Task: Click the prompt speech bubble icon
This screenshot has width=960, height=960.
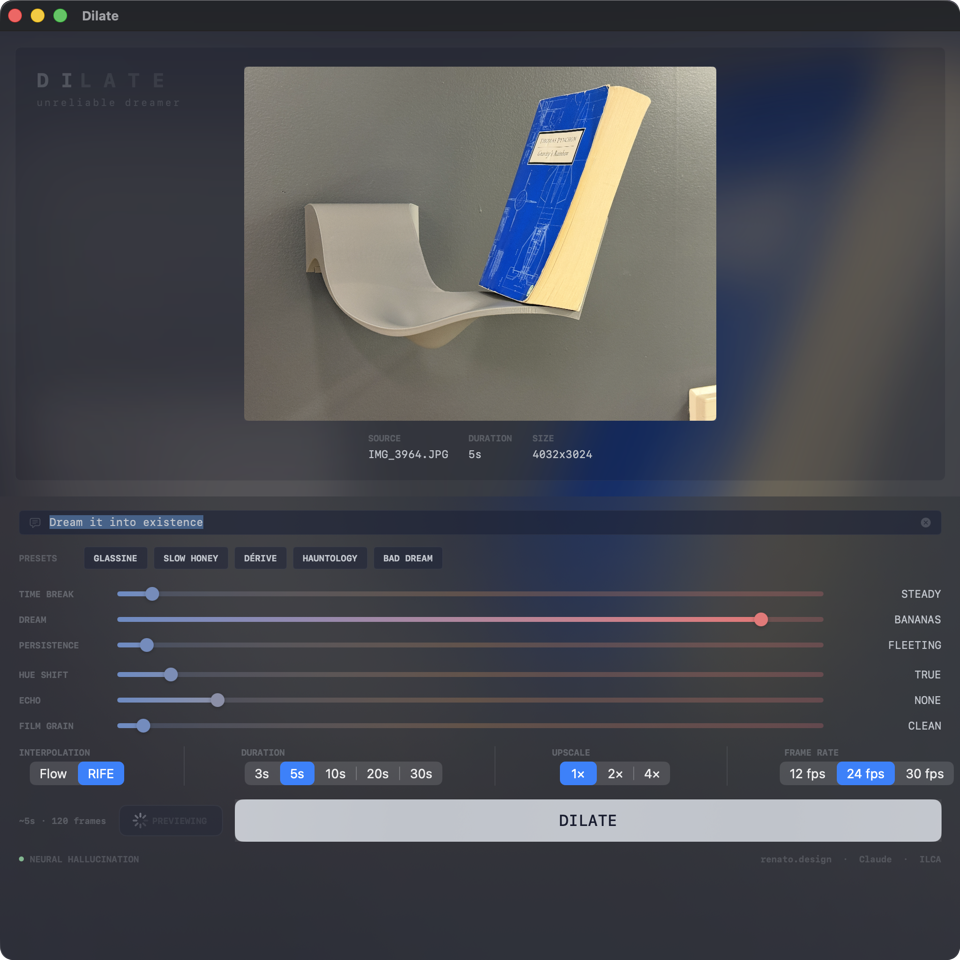Action: [35, 523]
